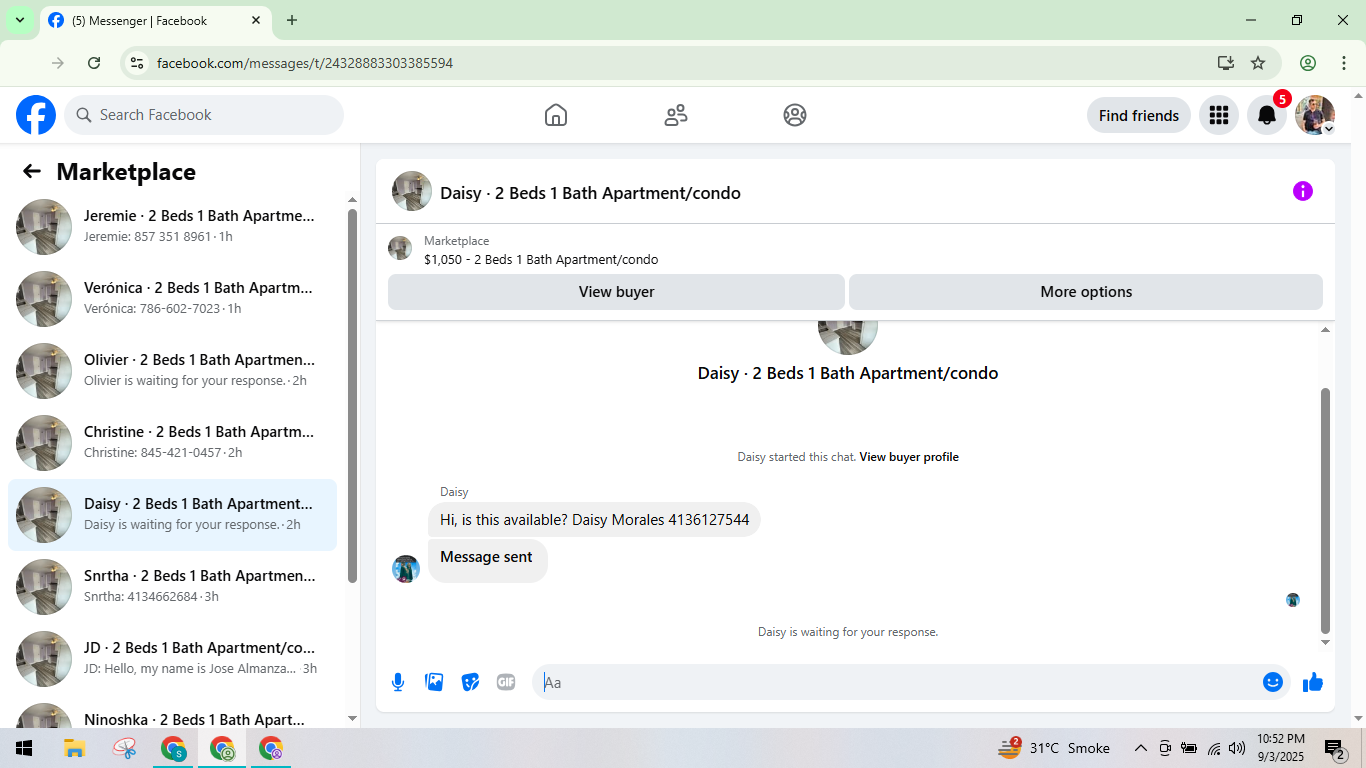The height and width of the screenshot is (768, 1366).
Task: Focus the Search Facebook field
Action: [204, 115]
